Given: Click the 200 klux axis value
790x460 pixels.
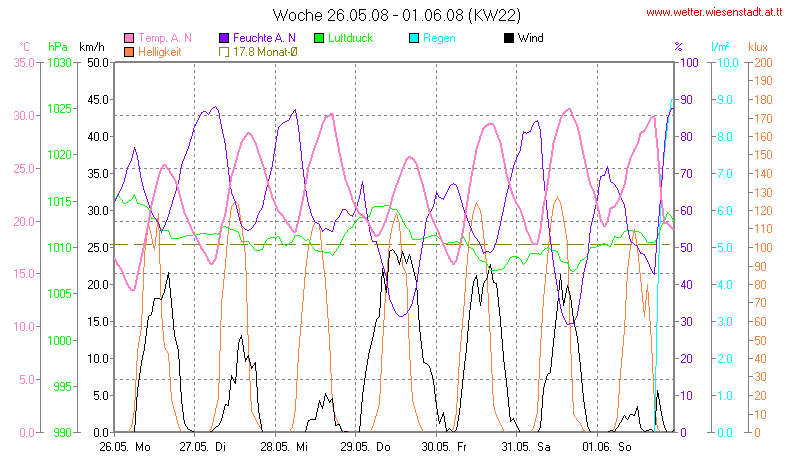Looking at the screenshot, I should pos(763,63).
